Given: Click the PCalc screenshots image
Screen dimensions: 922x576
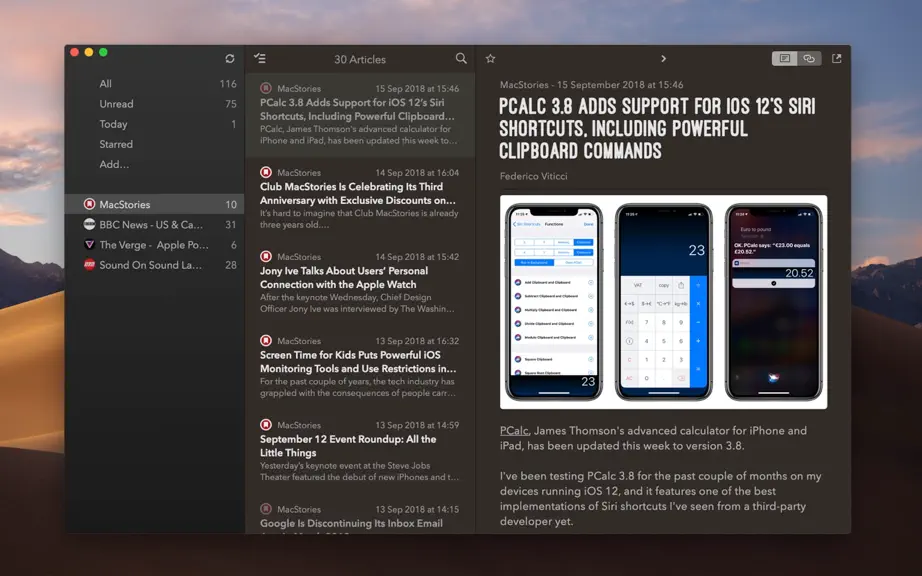Looking at the screenshot, I should (663, 302).
